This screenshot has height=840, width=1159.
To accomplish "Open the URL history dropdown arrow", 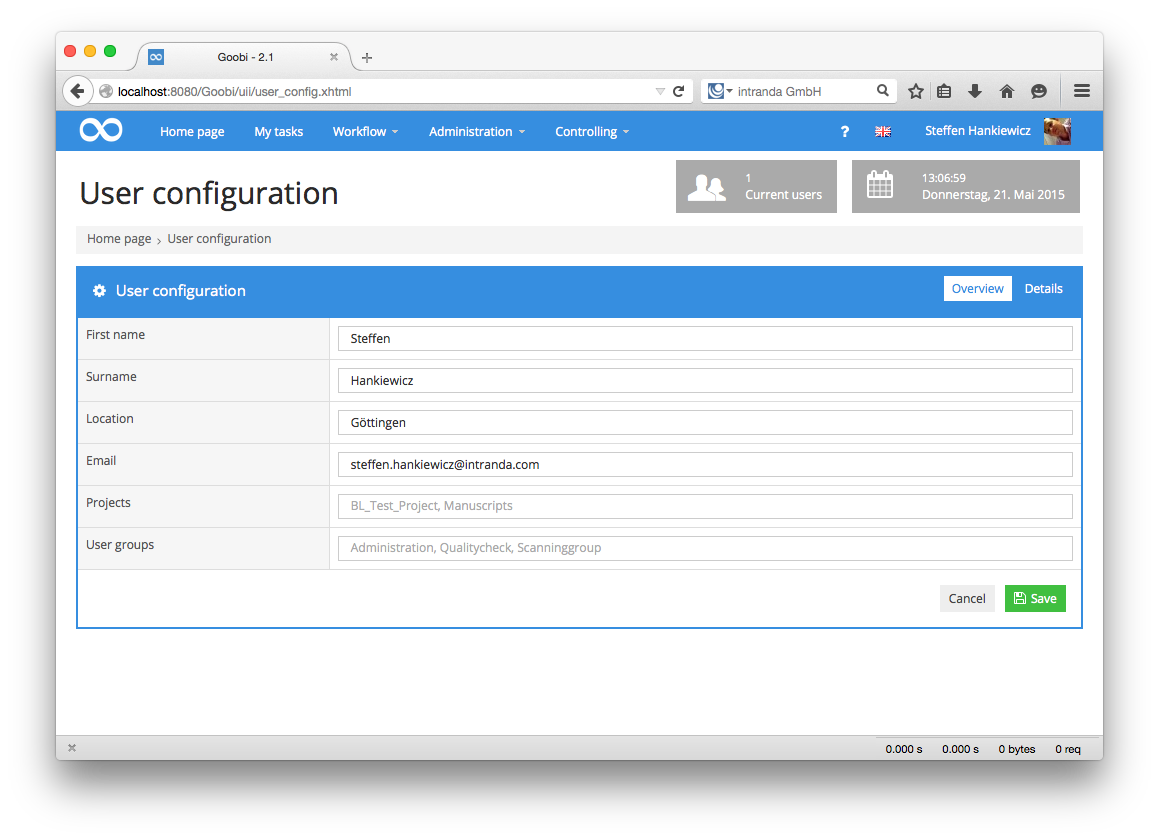I will point(660,91).
